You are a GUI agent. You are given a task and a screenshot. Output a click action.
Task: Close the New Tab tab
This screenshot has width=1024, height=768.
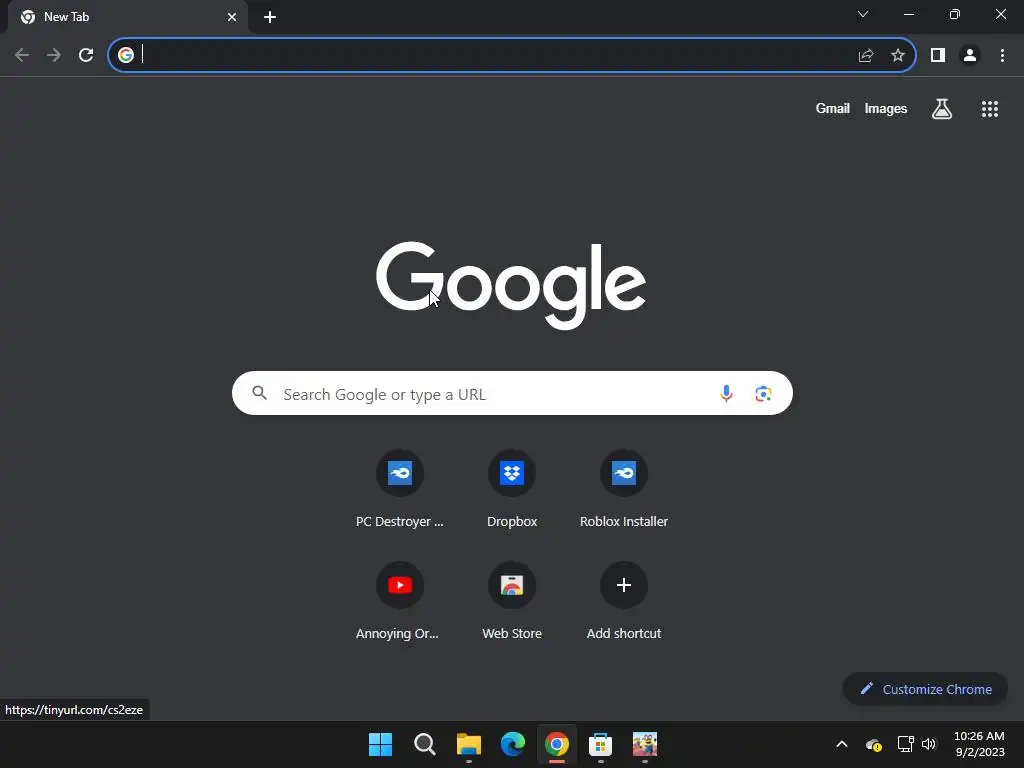tap(232, 17)
